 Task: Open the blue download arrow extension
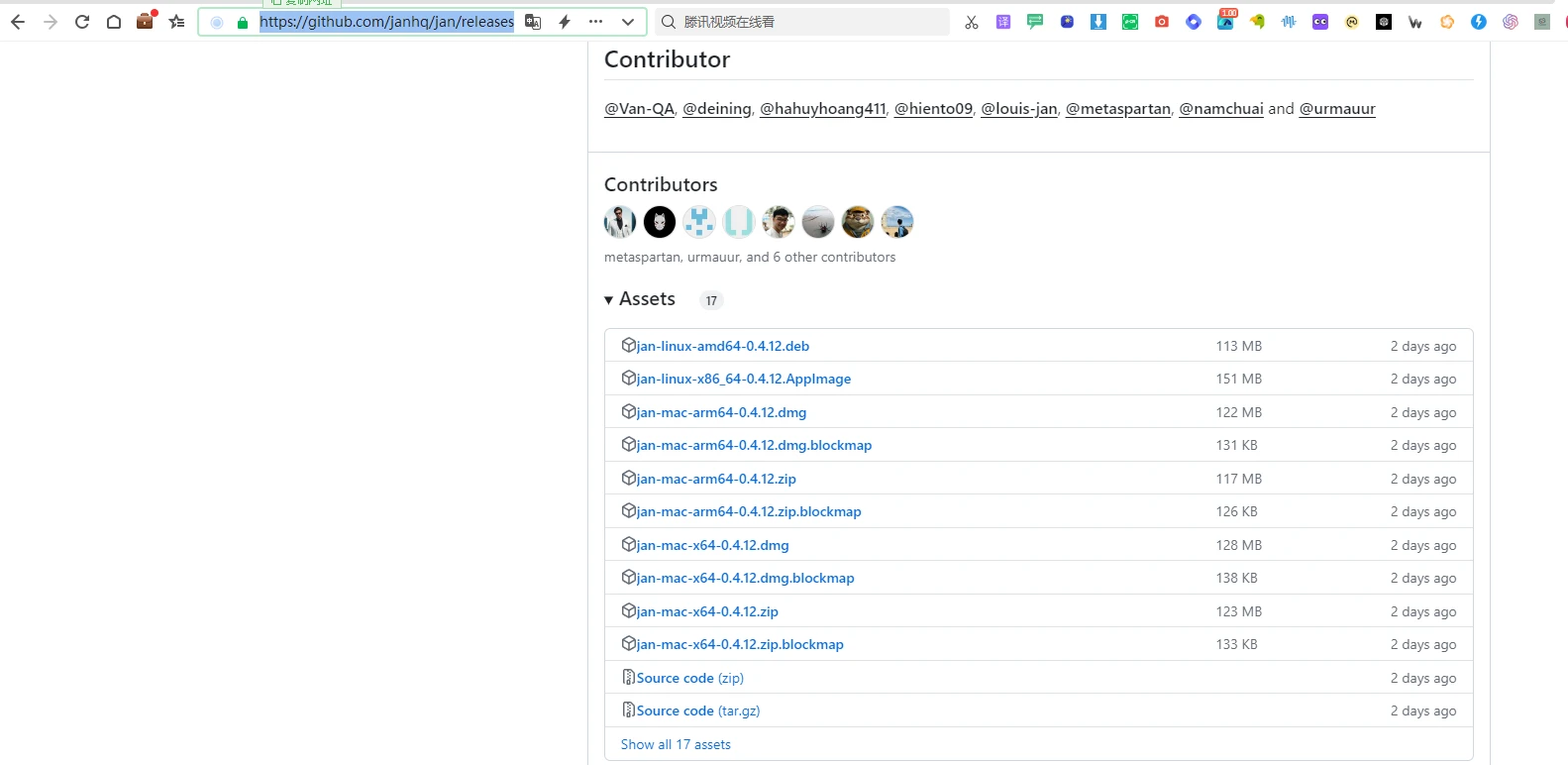(1098, 22)
